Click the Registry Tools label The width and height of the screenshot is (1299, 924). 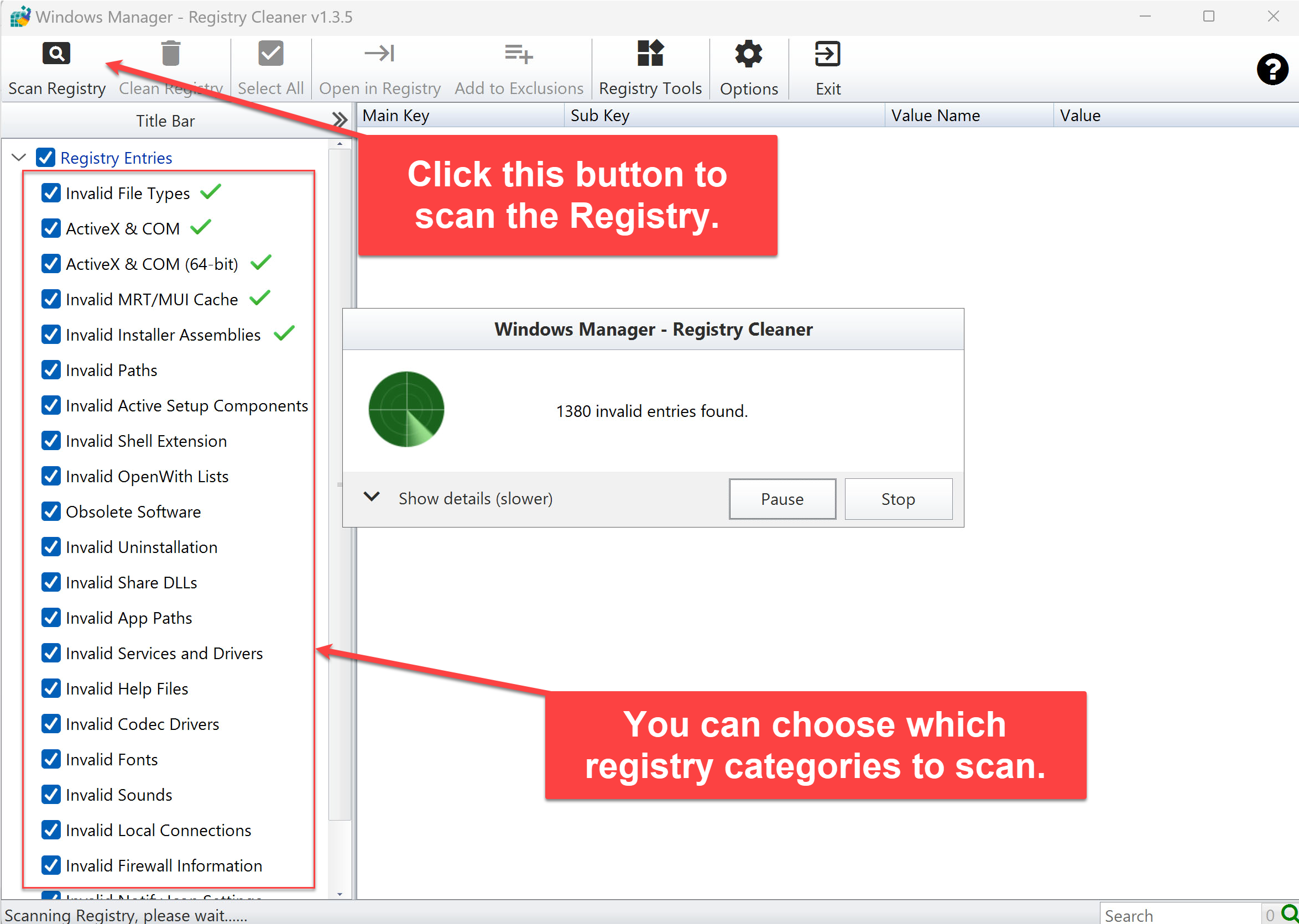[650, 89]
